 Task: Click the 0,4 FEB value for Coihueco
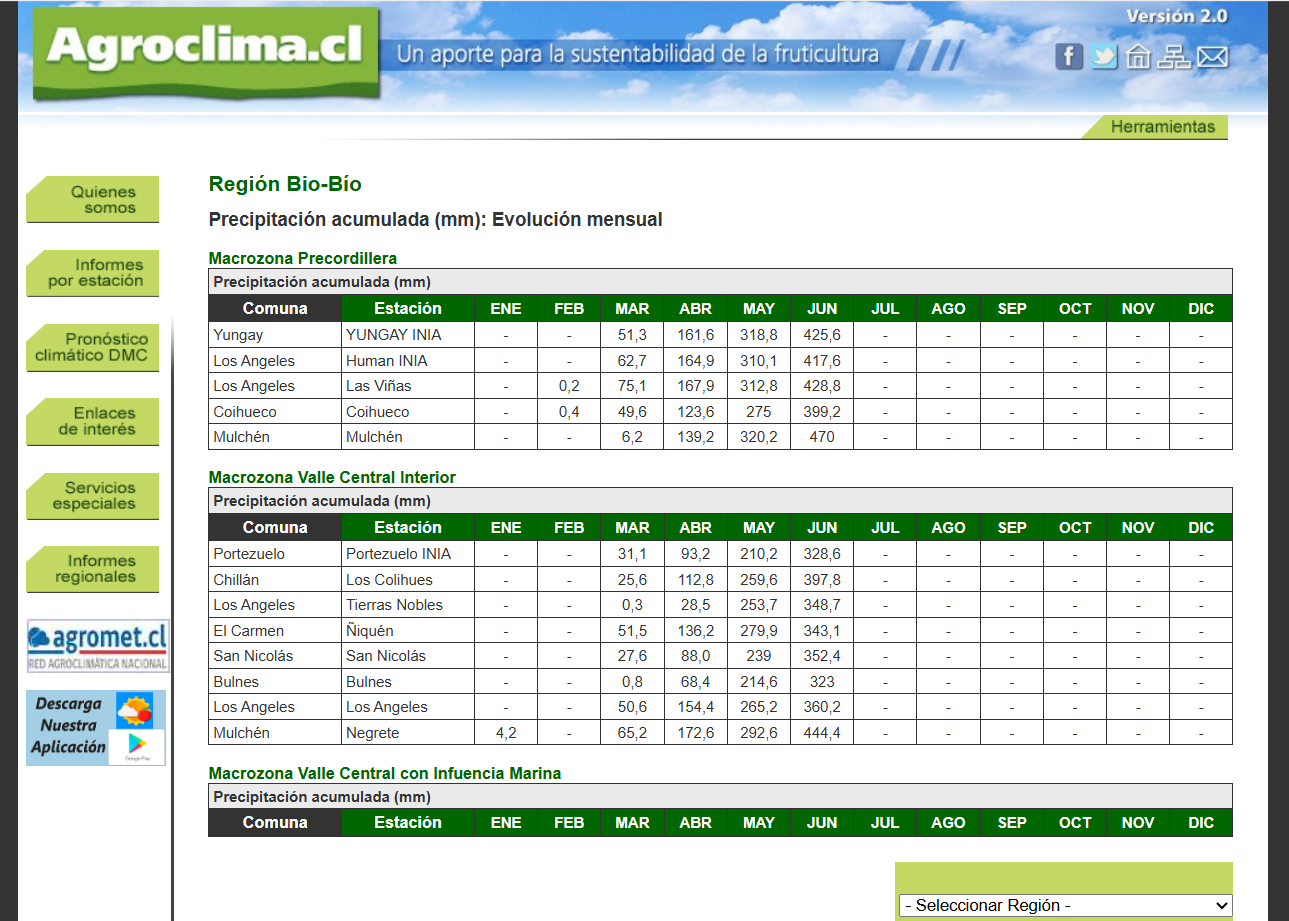pos(569,412)
